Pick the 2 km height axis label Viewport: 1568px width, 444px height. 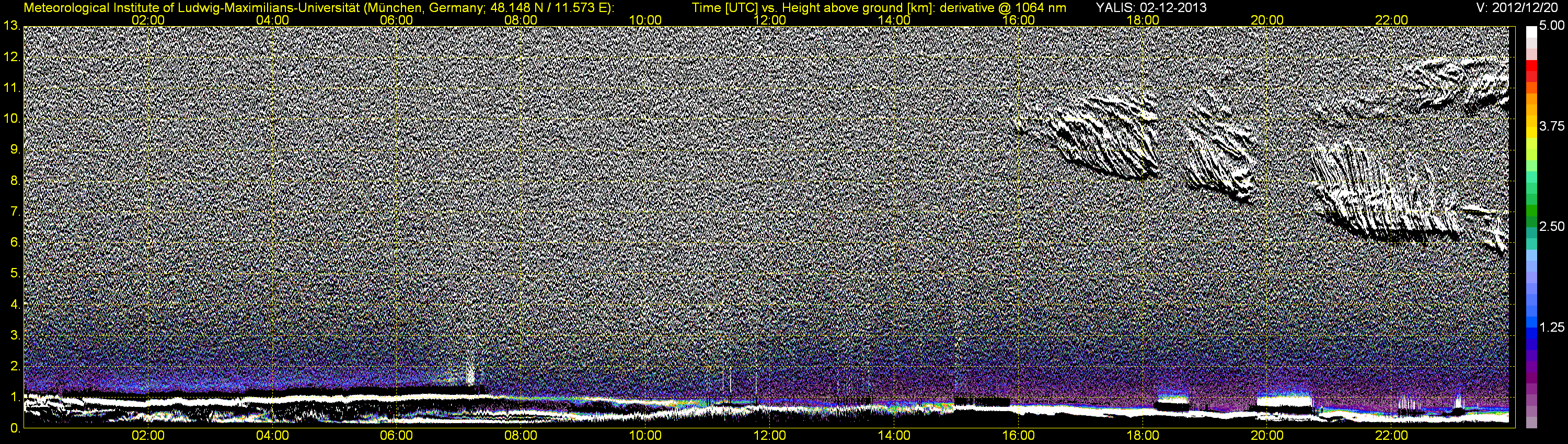coord(15,366)
